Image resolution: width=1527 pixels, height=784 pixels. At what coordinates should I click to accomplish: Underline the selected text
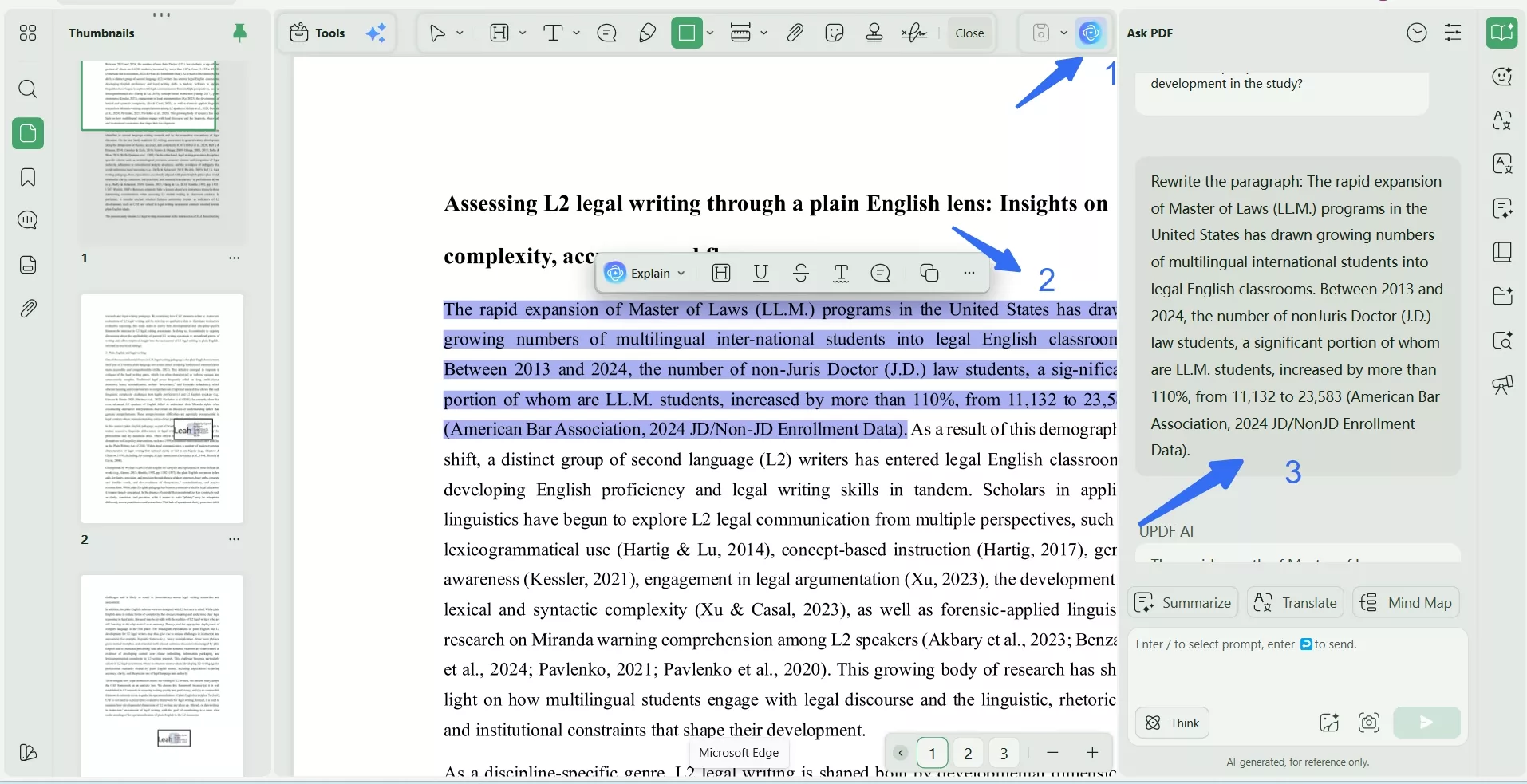click(x=761, y=273)
